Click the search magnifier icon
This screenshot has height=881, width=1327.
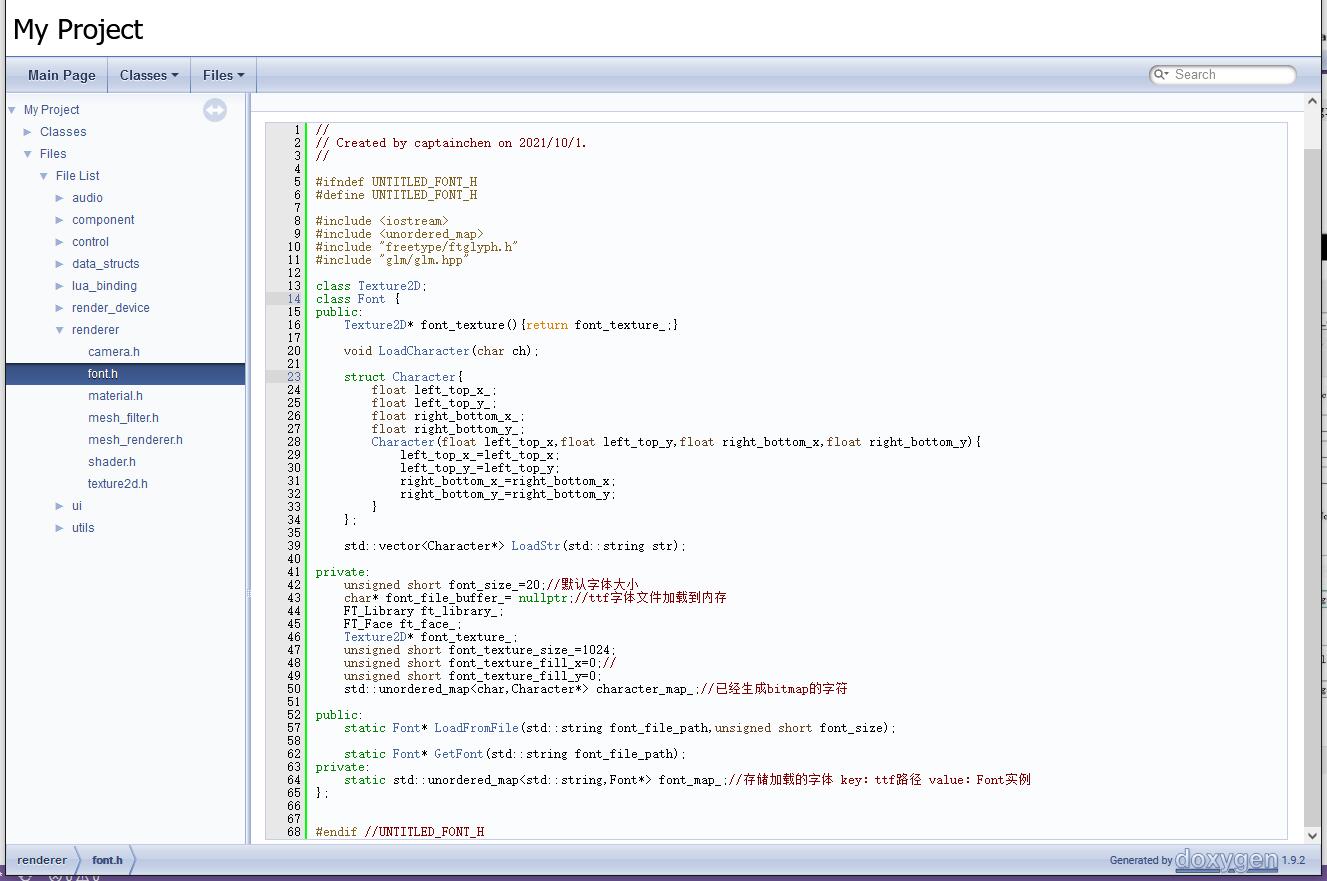coord(1161,75)
